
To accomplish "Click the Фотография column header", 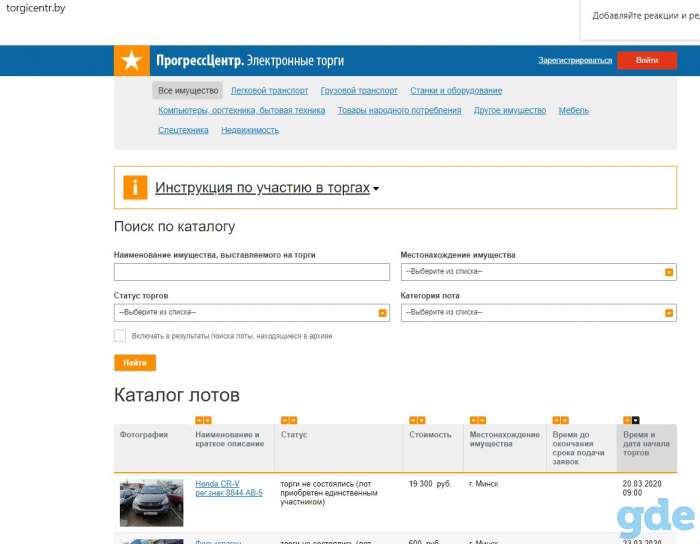I will pyautogui.click(x=144, y=434).
